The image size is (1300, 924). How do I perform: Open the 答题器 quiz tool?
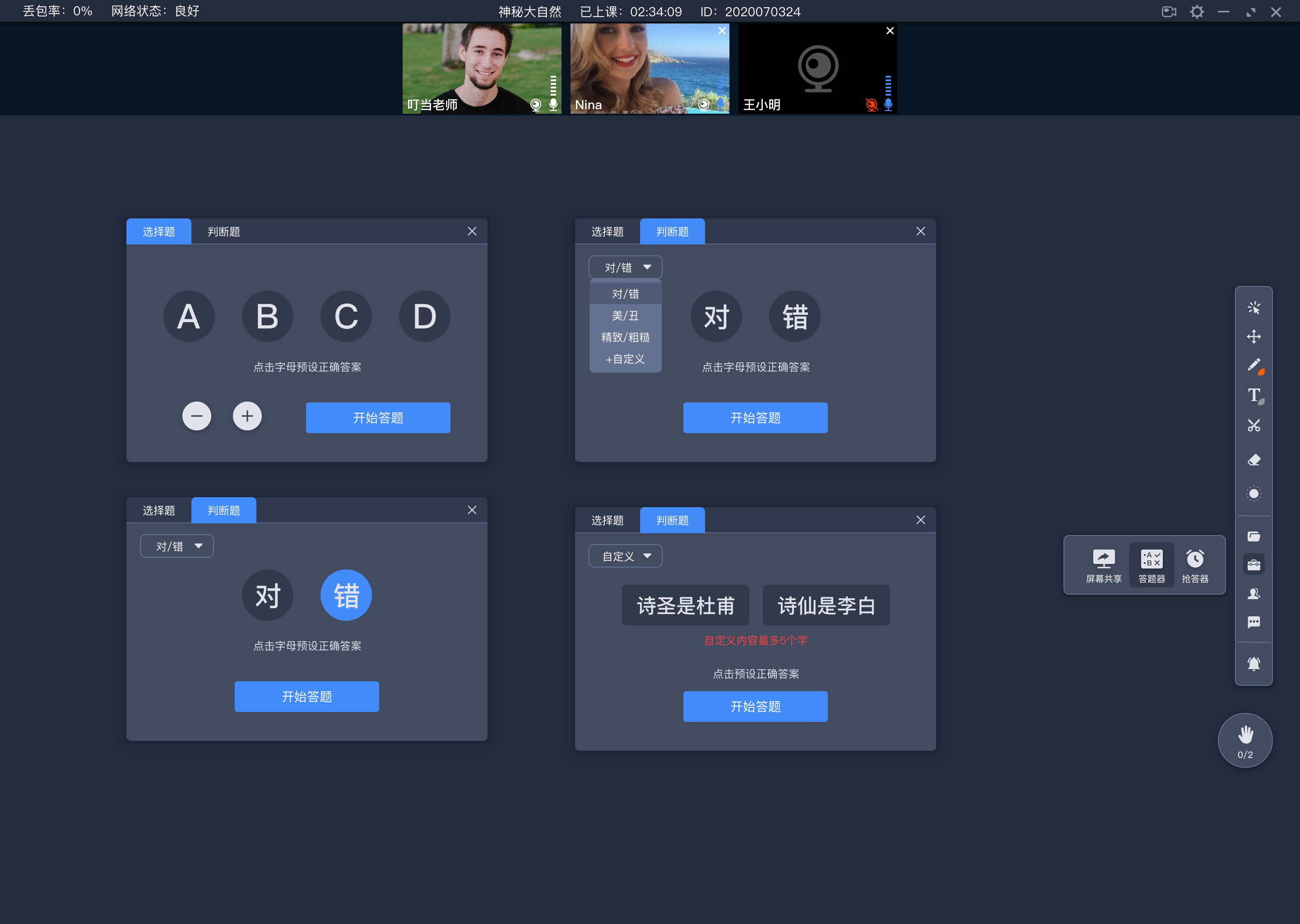click(1151, 562)
